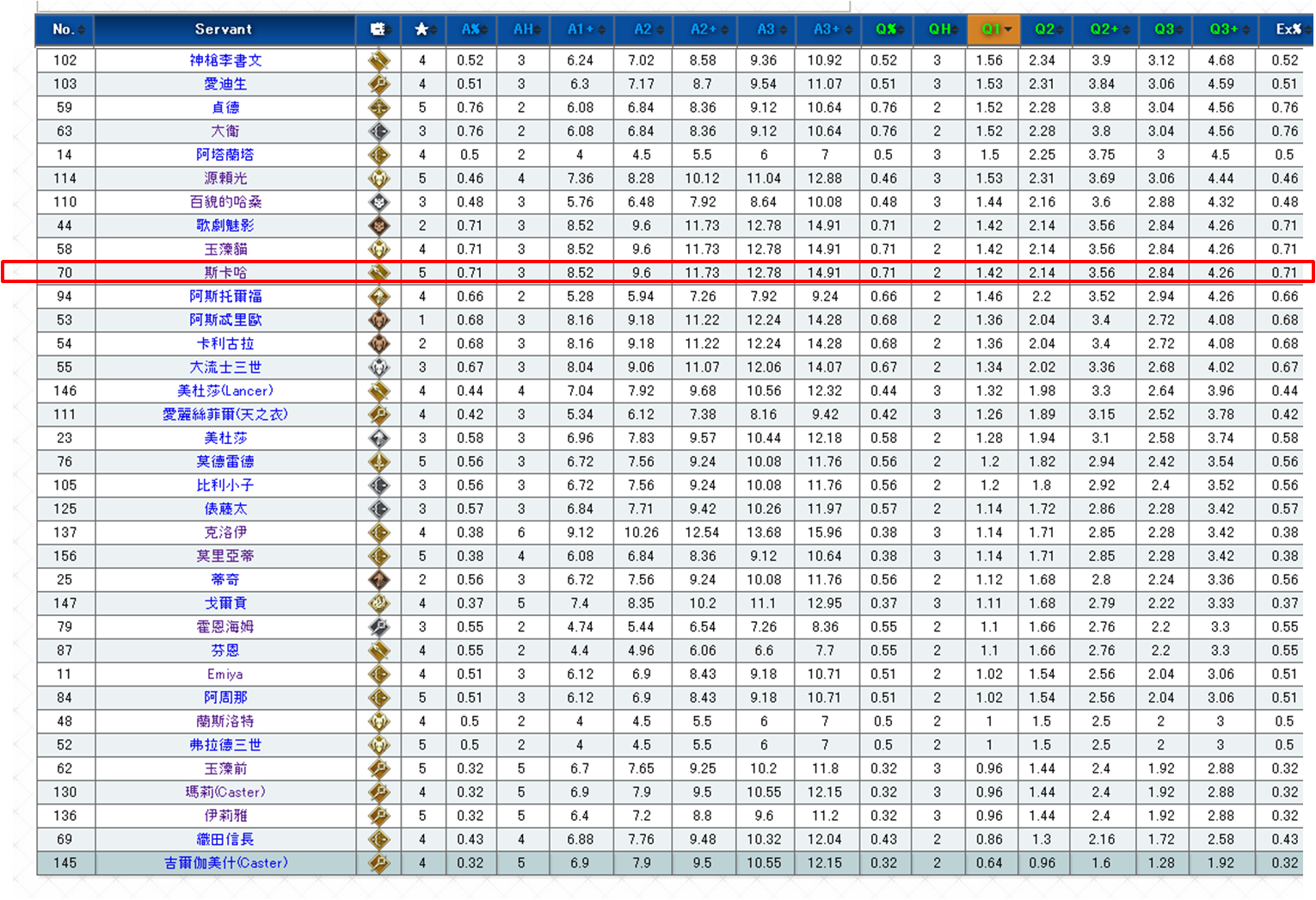Image resolution: width=1316 pixels, height=900 pixels.
Task: Click the silver Berserker icon beside 大流士三世
Action: coord(379,367)
